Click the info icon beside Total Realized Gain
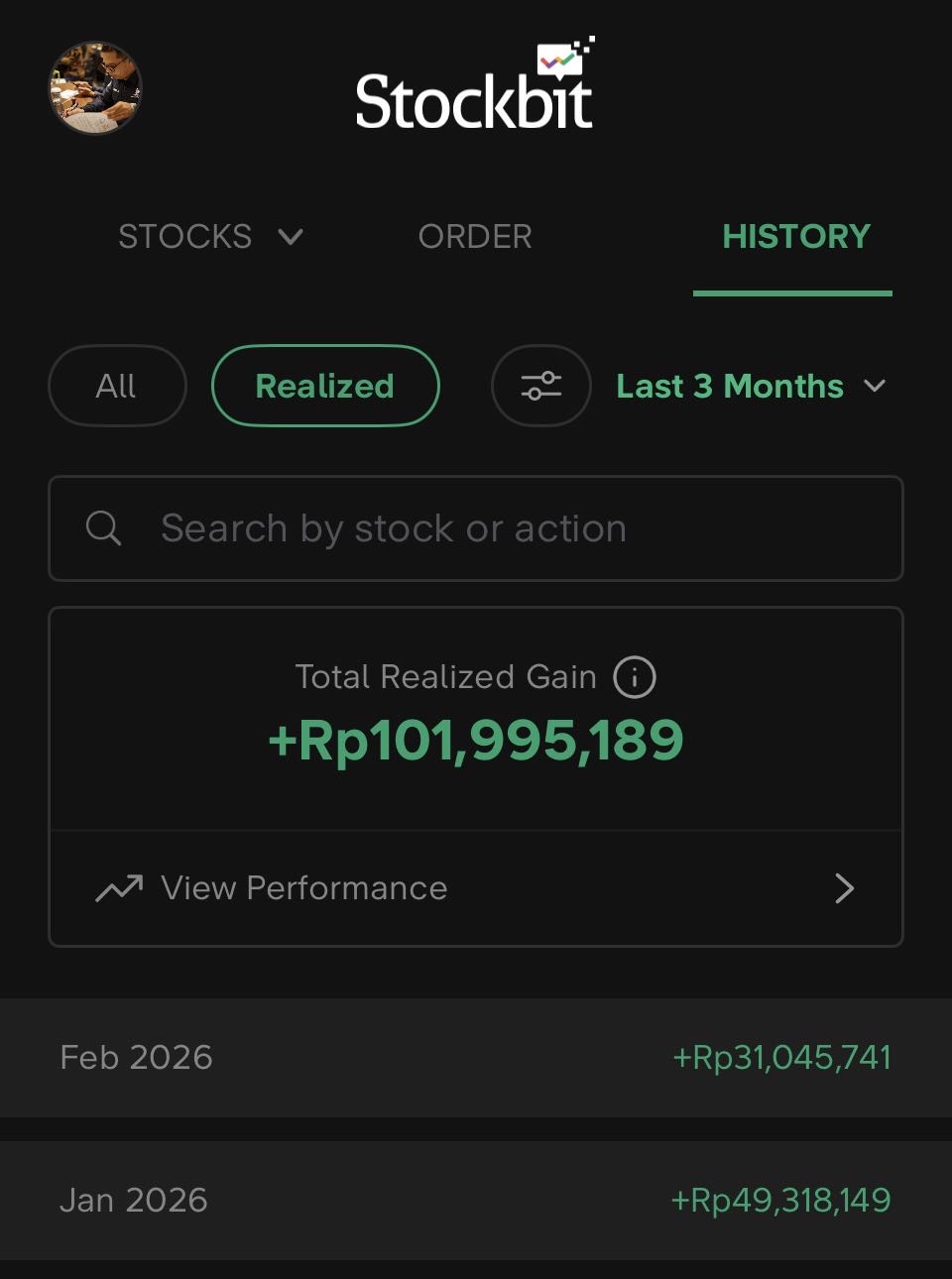This screenshot has width=952, height=1279. 635,677
